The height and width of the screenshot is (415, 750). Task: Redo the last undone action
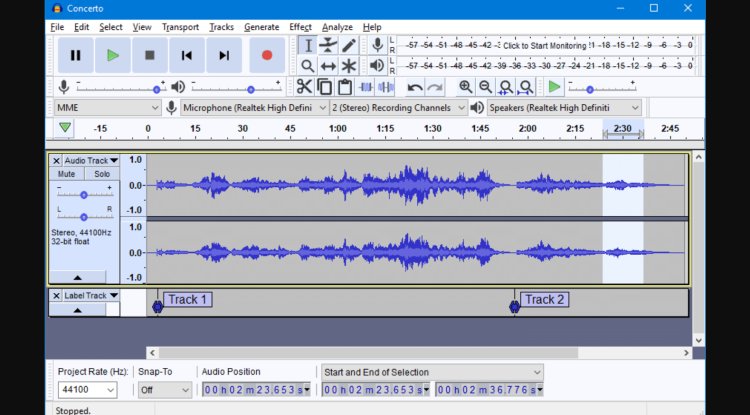(435, 87)
